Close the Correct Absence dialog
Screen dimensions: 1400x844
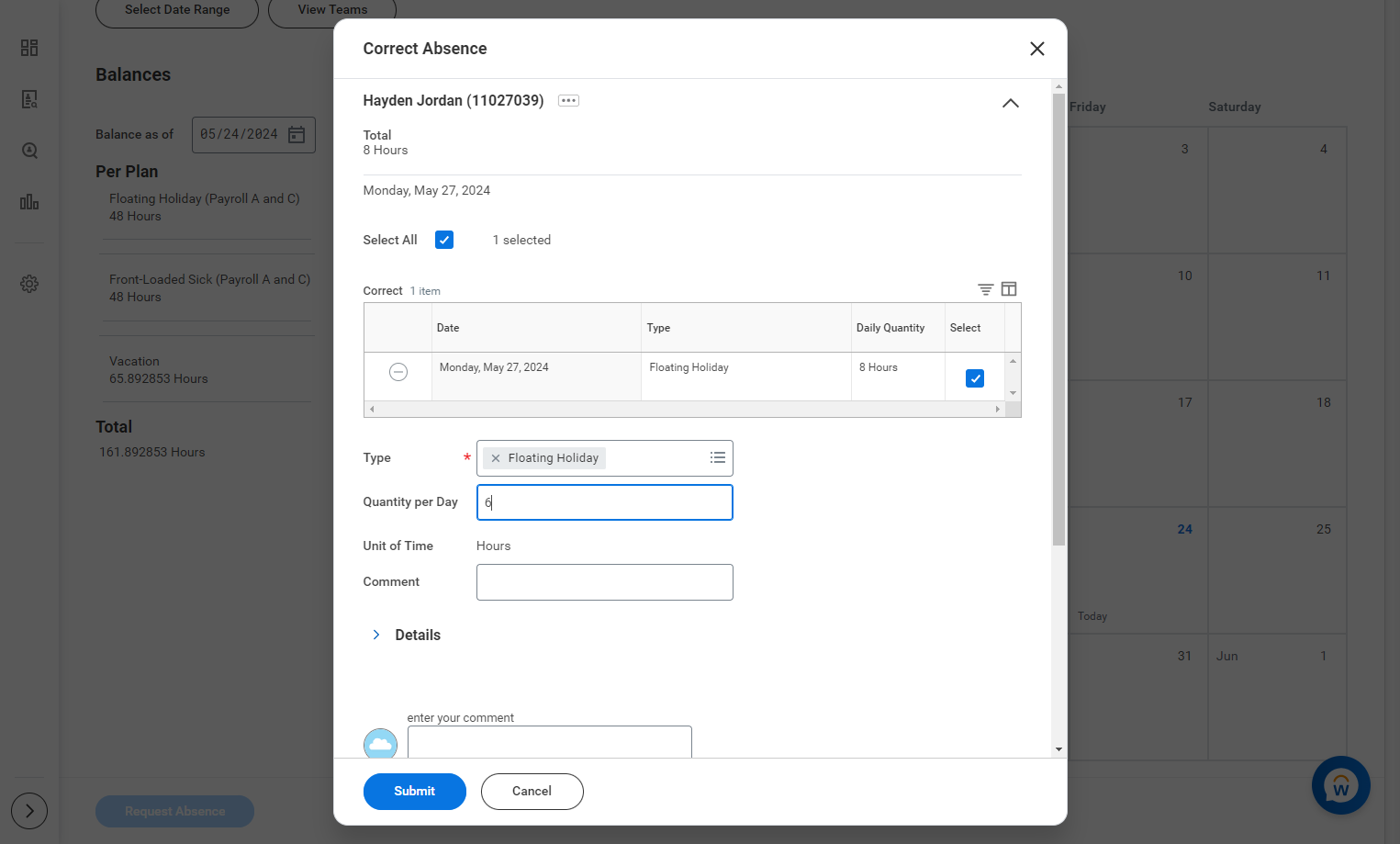coord(1037,49)
